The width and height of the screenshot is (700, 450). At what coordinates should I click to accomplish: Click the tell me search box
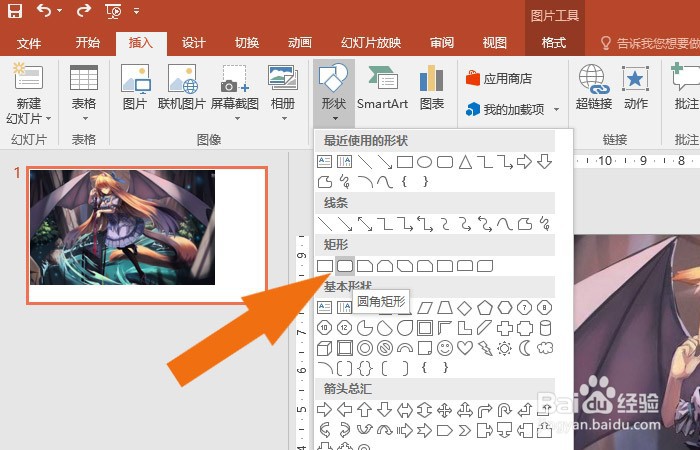pos(650,43)
